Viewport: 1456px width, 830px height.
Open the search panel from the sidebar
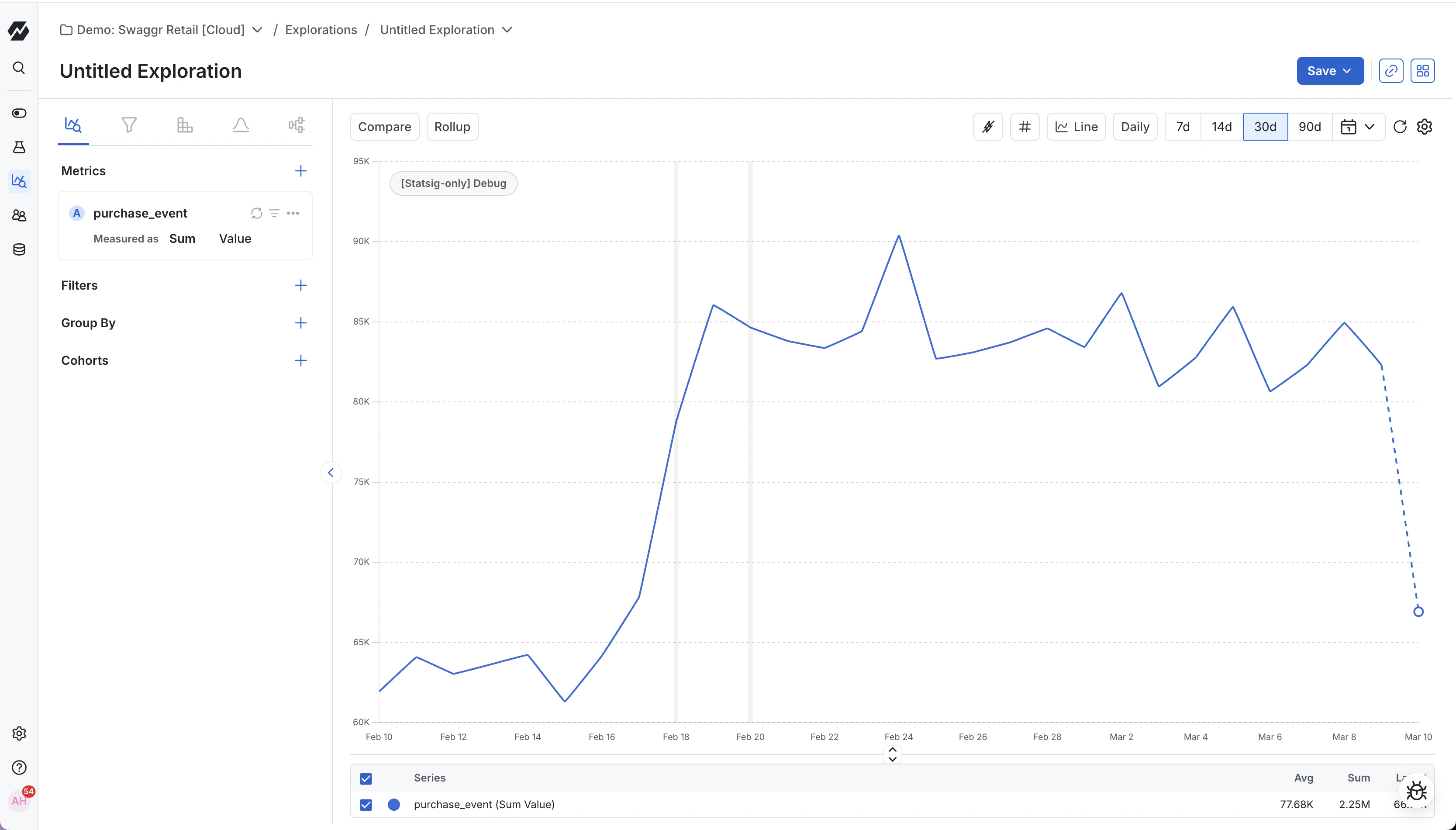pos(19,68)
